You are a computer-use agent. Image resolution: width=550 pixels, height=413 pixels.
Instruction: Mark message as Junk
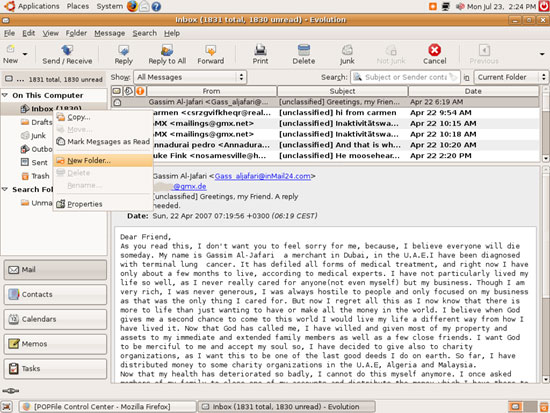pyautogui.click(x=347, y=54)
